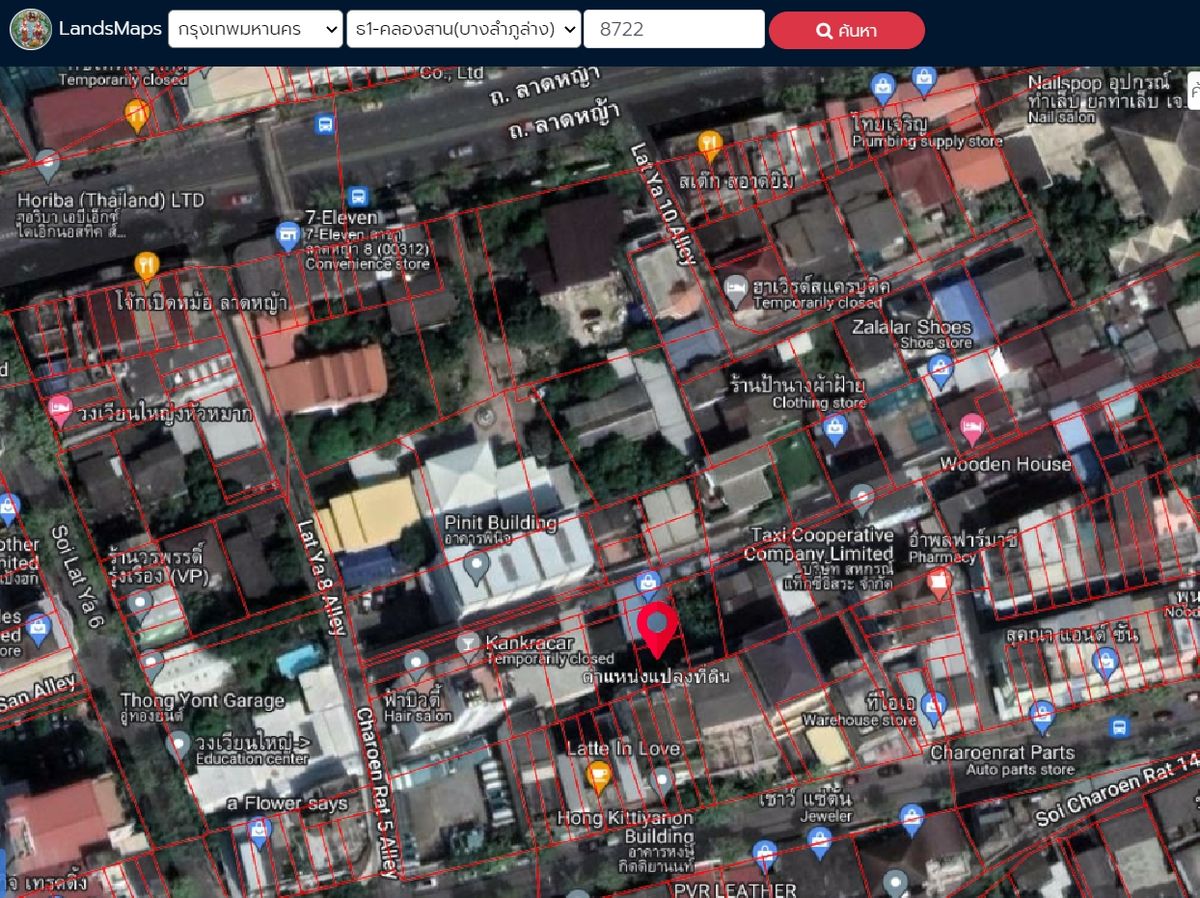Click the Thong Yont Garage name label

(x=203, y=700)
